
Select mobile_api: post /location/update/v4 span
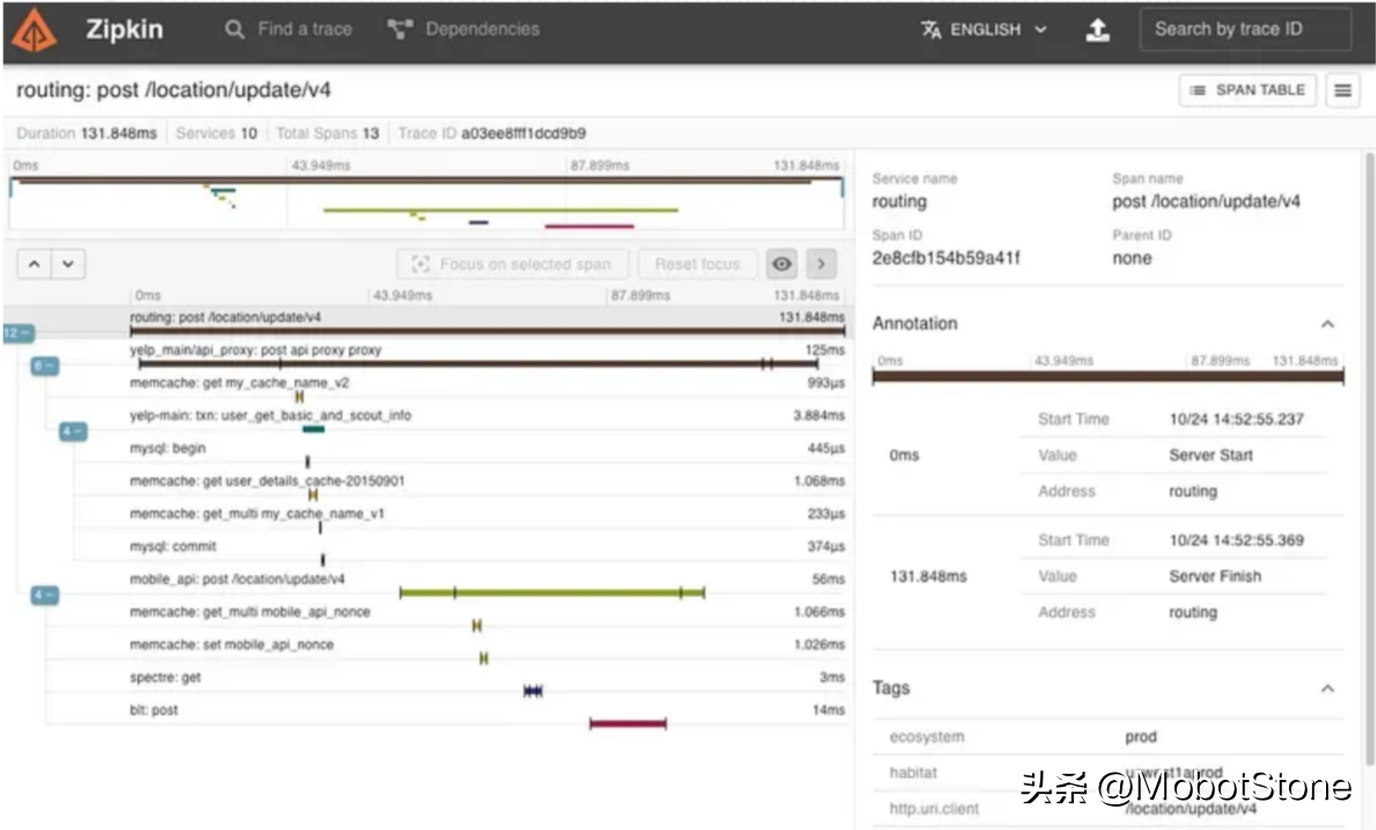click(x=487, y=585)
